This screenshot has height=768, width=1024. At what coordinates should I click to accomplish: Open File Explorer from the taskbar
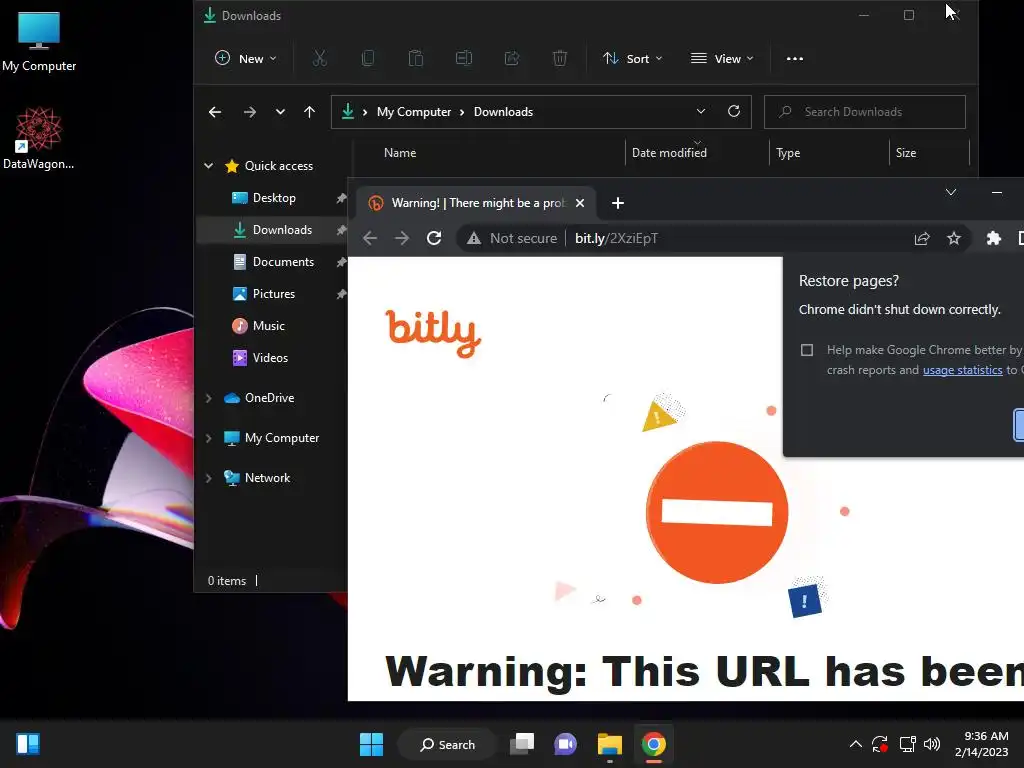coord(609,744)
